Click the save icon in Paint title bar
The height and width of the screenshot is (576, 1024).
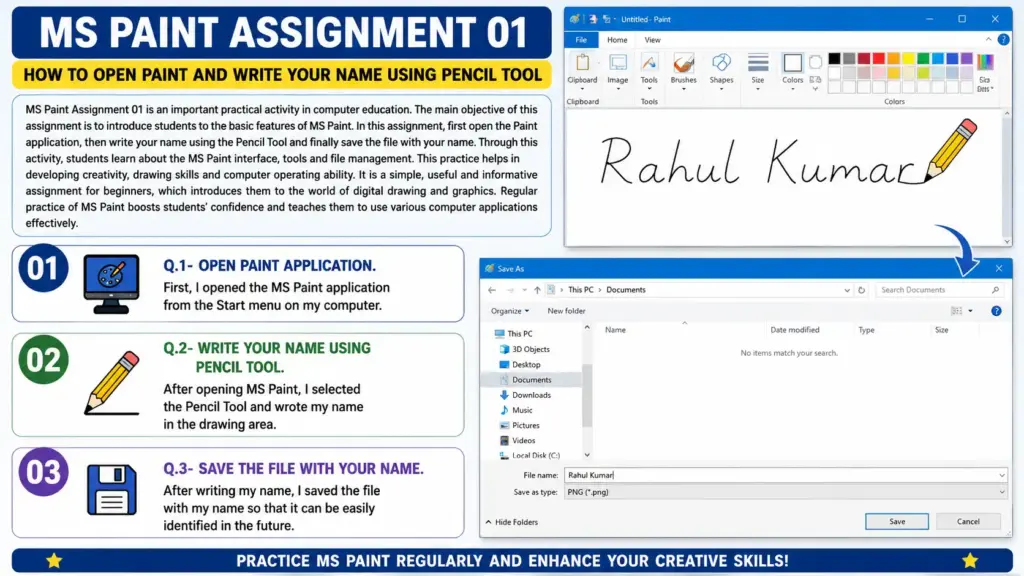tap(593, 19)
